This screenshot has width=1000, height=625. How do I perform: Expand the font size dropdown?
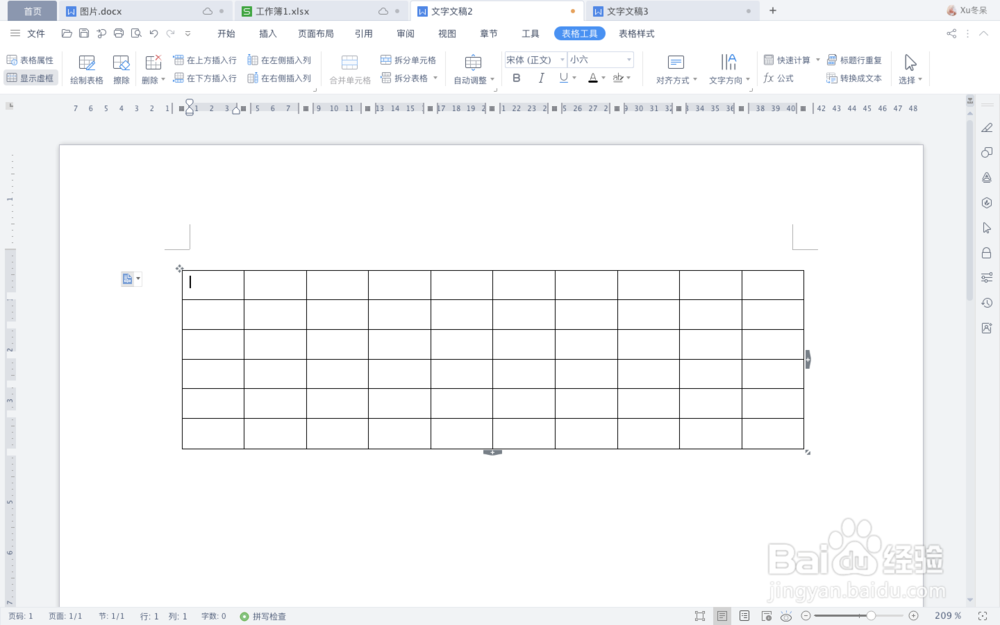(627, 60)
